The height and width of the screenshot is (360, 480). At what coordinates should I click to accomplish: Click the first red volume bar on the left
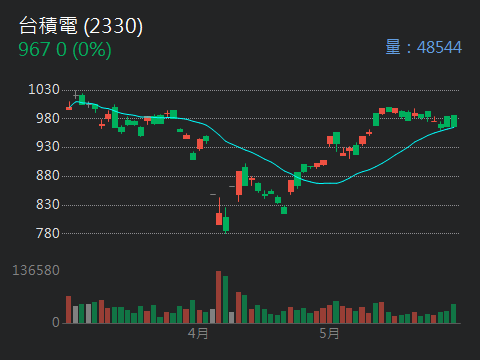[x=68, y=309]
